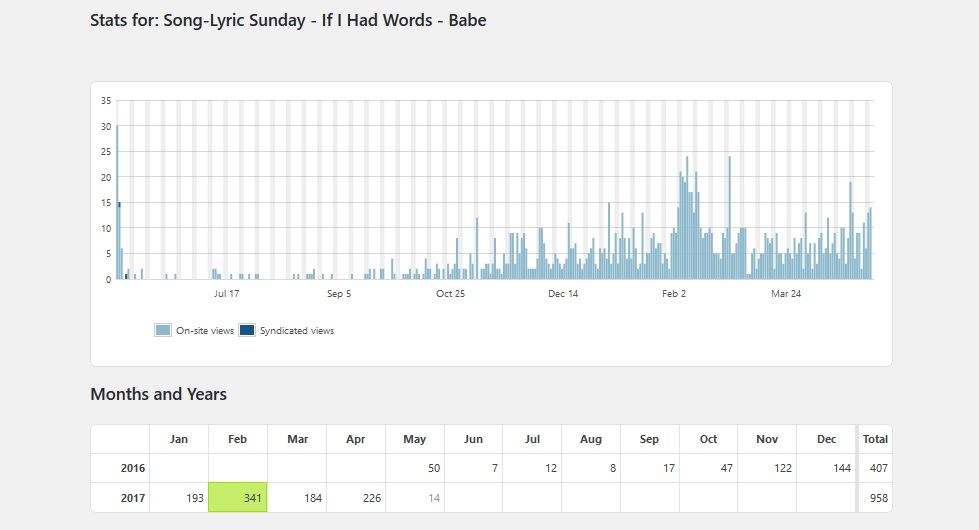Click the highlighted 341 cell for February 2017
Screen dimensions: 979x530
tap(238, 497)
